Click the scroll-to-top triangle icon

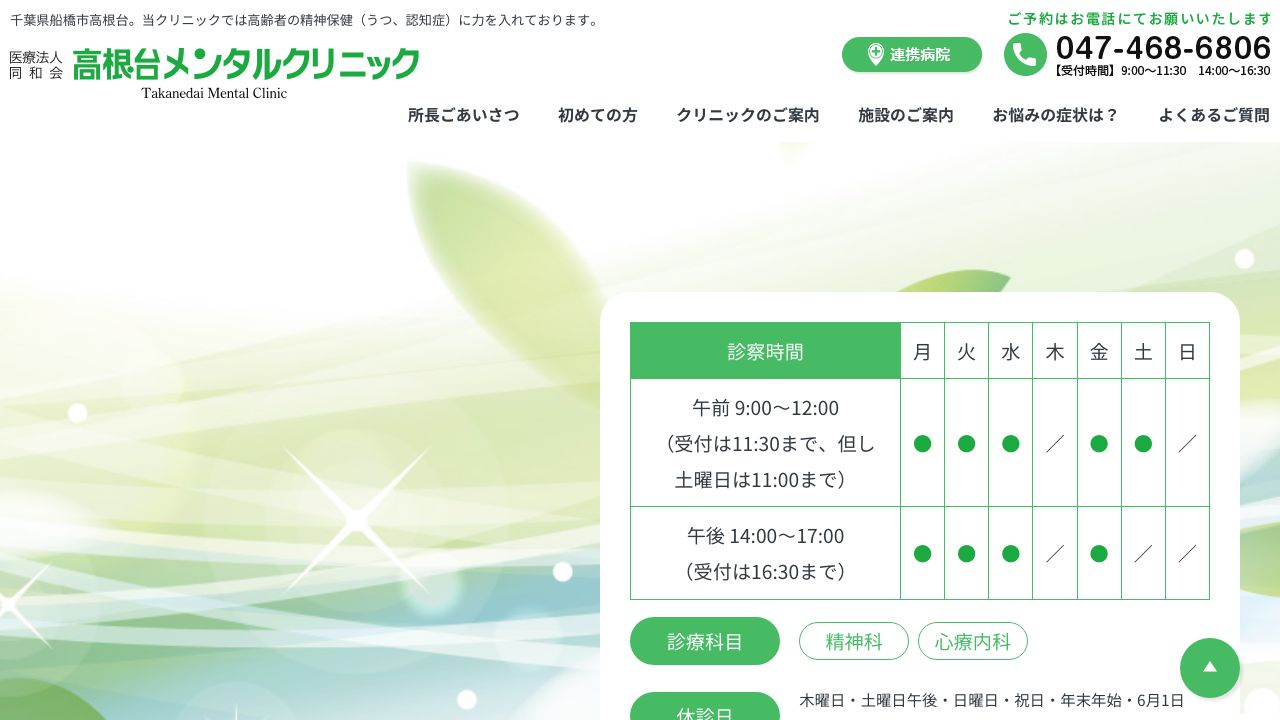[x=1210, y=668]
